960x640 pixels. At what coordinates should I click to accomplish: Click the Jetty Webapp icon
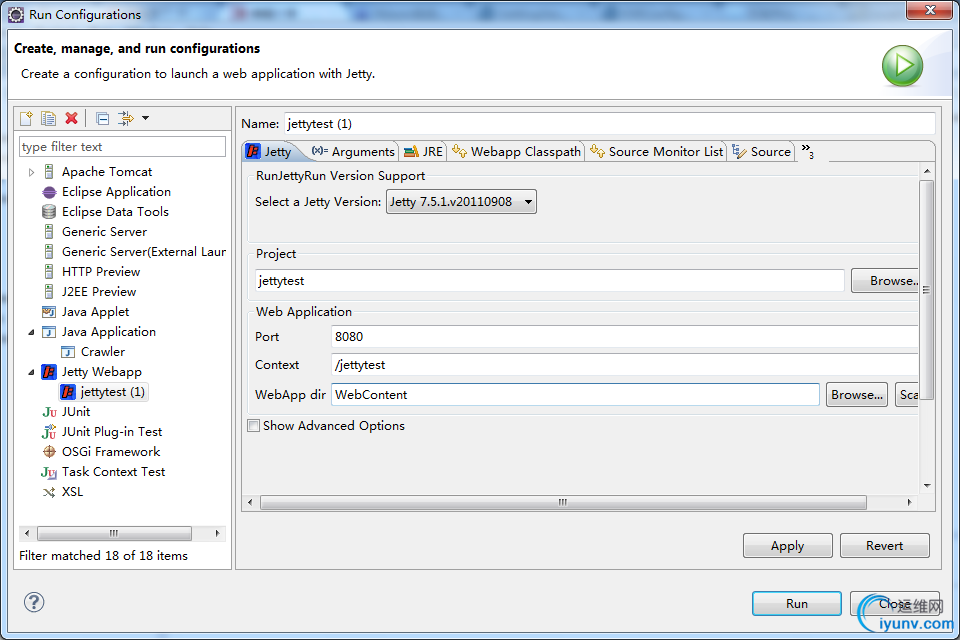(49, 372)
